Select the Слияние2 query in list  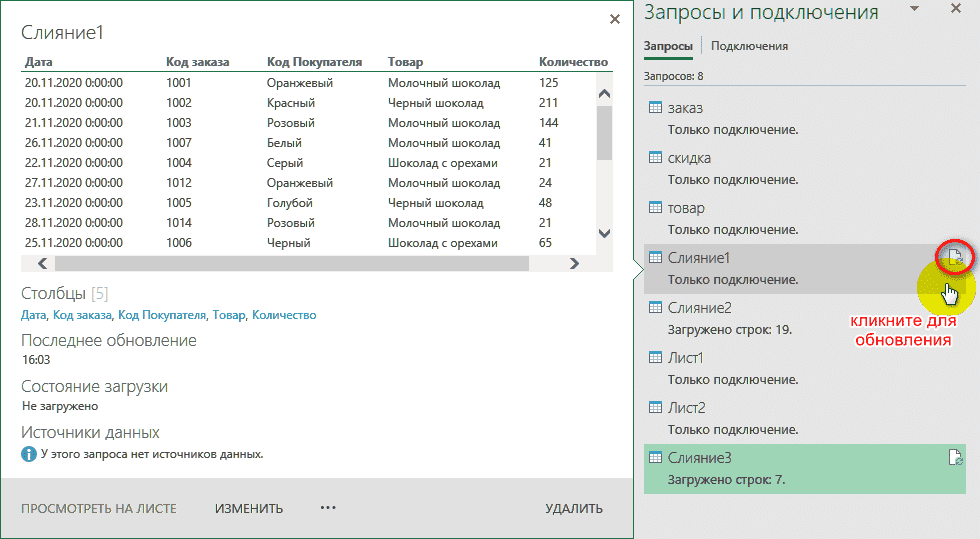pyautogui.click(x=700, y=308)
